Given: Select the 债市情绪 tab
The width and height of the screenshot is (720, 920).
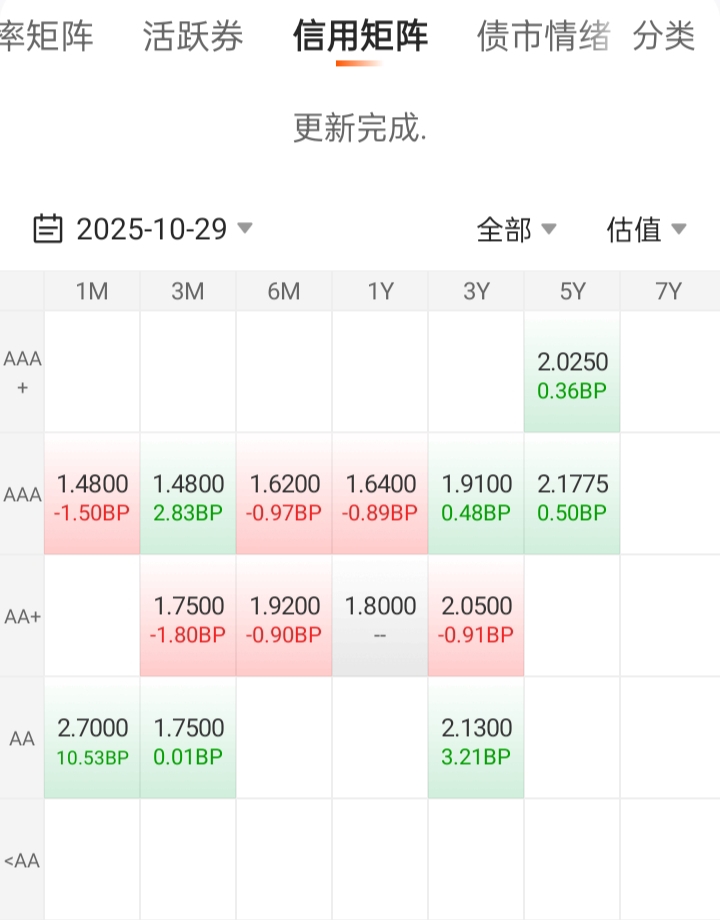Looking at the screenshot, I should pyautogui.click(x=543, y=37).
